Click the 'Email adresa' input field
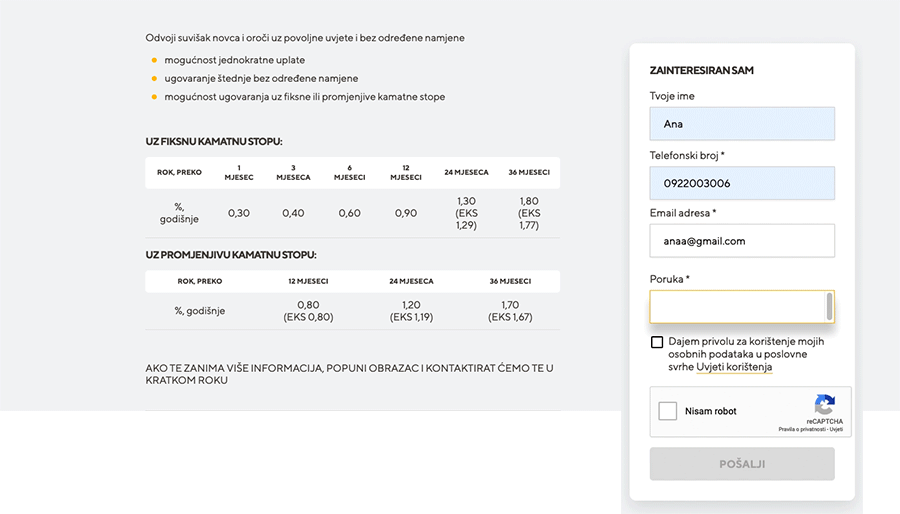Viewport: 900px width, 514px height. pyautogui.click(x=742, y=241)
